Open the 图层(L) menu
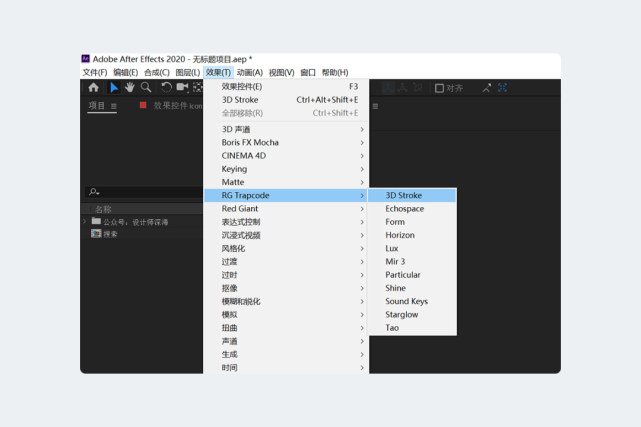Viewport: 641px width, 427px height. tap(188, 72)
